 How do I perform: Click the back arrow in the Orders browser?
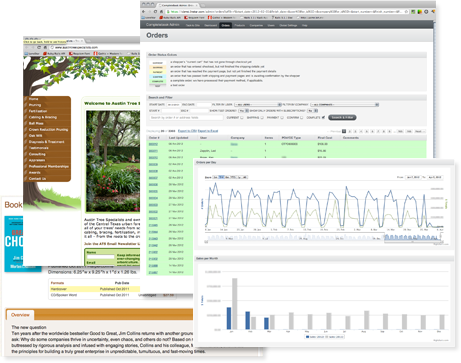pyautogui.click(x=144, y=11)
